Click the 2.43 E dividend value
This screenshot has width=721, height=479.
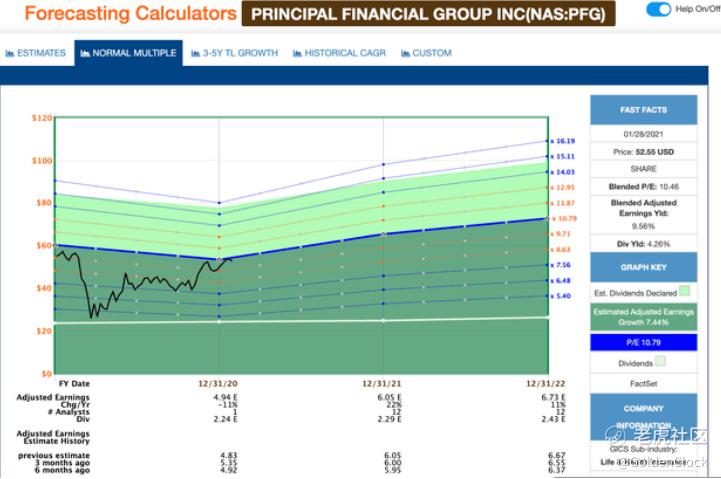(554, 419)
